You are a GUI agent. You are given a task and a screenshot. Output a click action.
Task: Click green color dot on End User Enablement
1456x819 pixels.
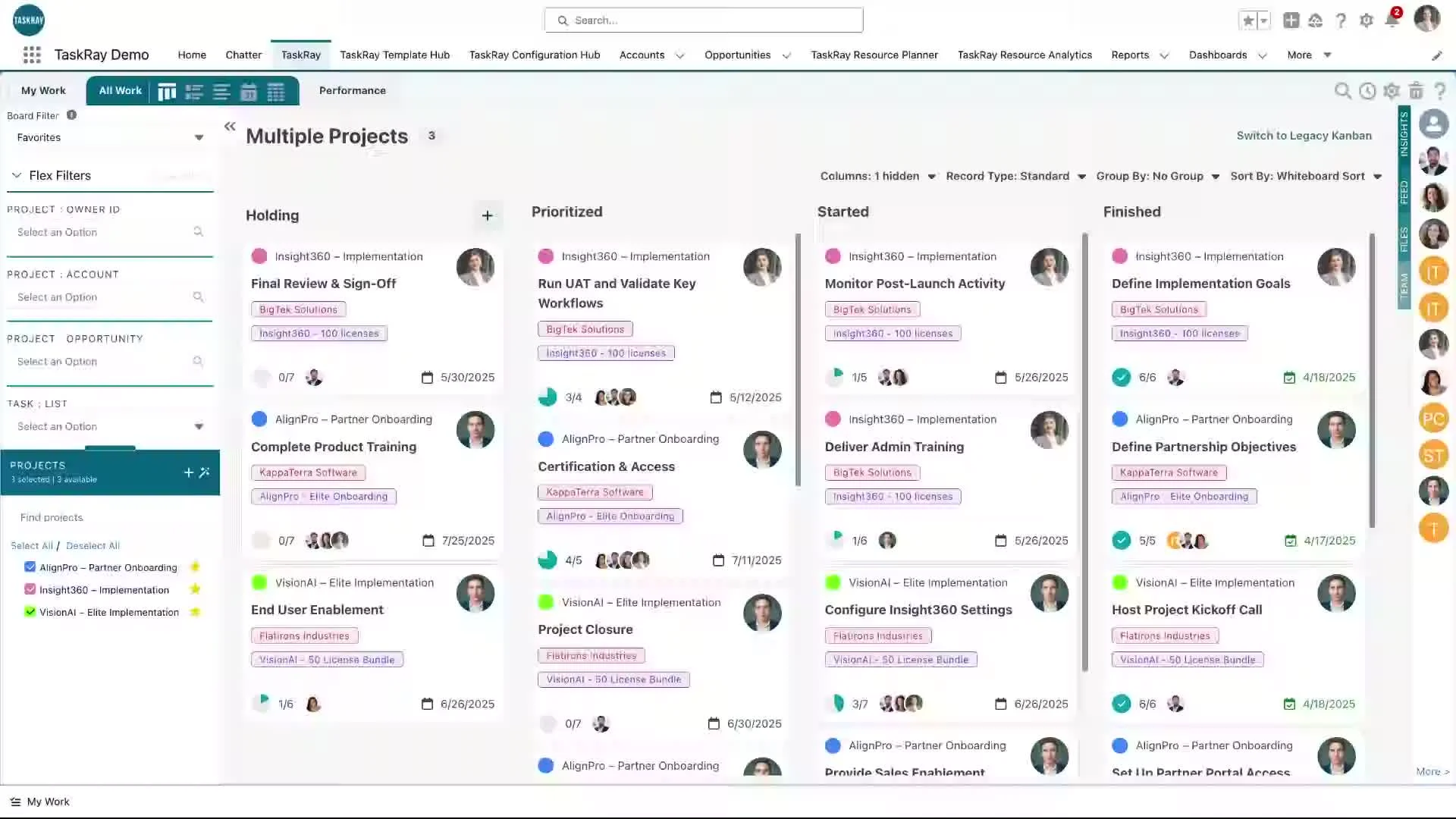pos(259,582)
